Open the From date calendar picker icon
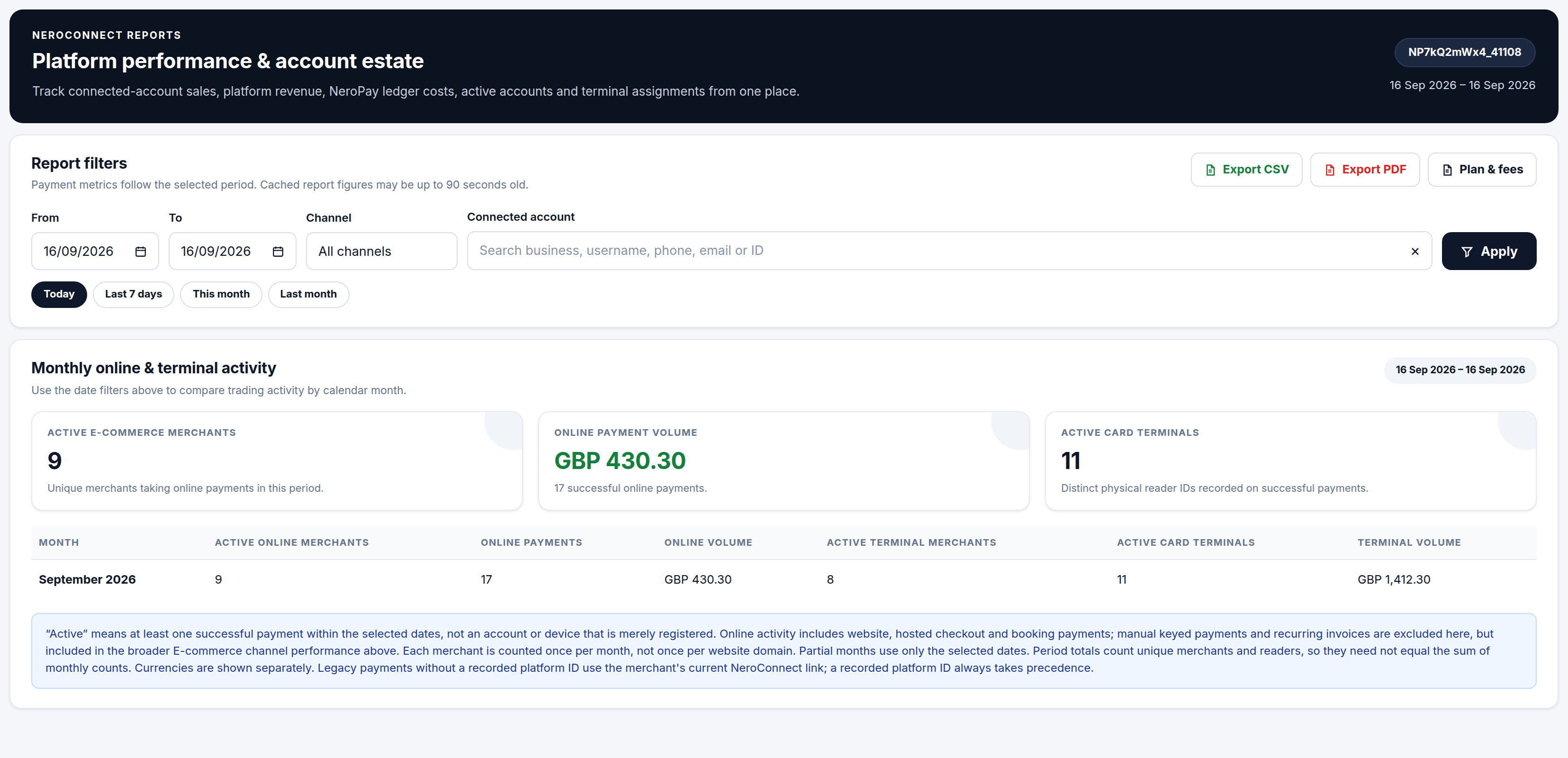This screenshot has width=1568, height=758. [x=141, y=252]
